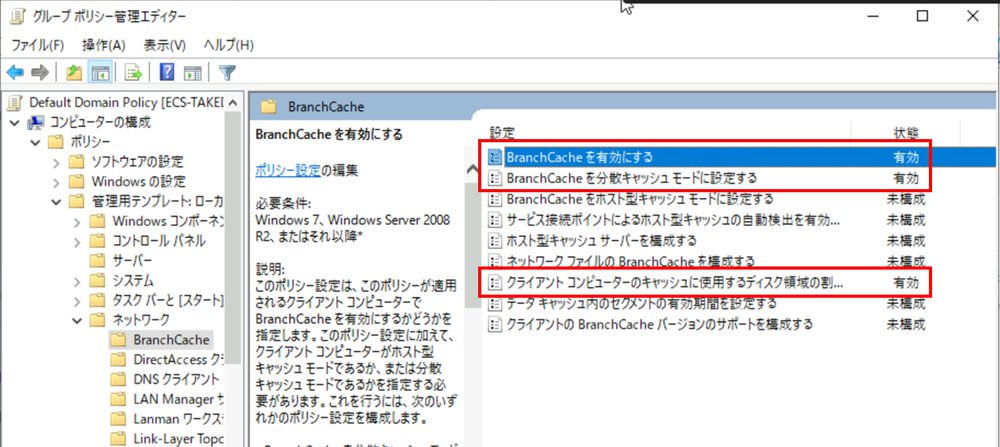Open the 表示(V) menu
Image resolution: width=1000 pixels, height=447 pixels.
point(165,45)
